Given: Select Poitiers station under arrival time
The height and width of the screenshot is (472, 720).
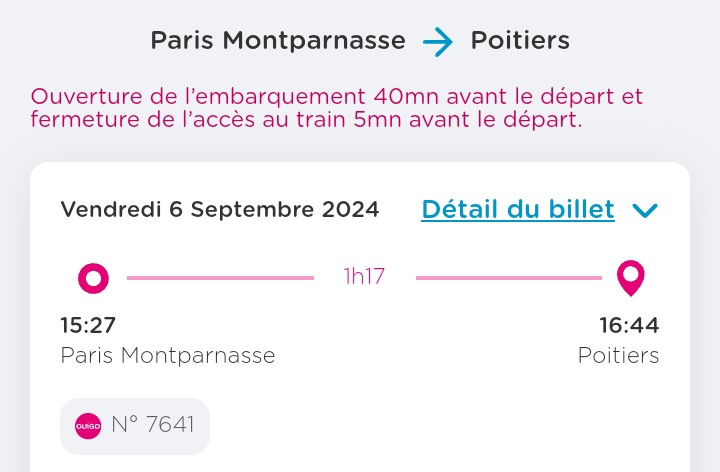Looking at the screenshot, I should (619, 355).
